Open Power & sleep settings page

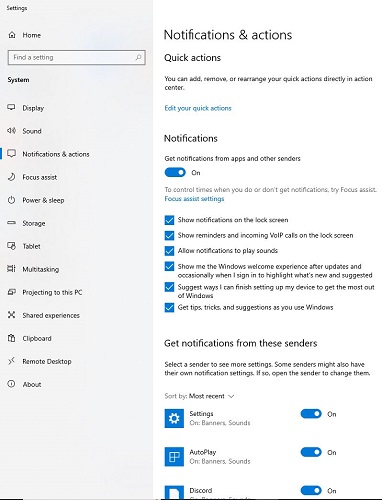43,200
